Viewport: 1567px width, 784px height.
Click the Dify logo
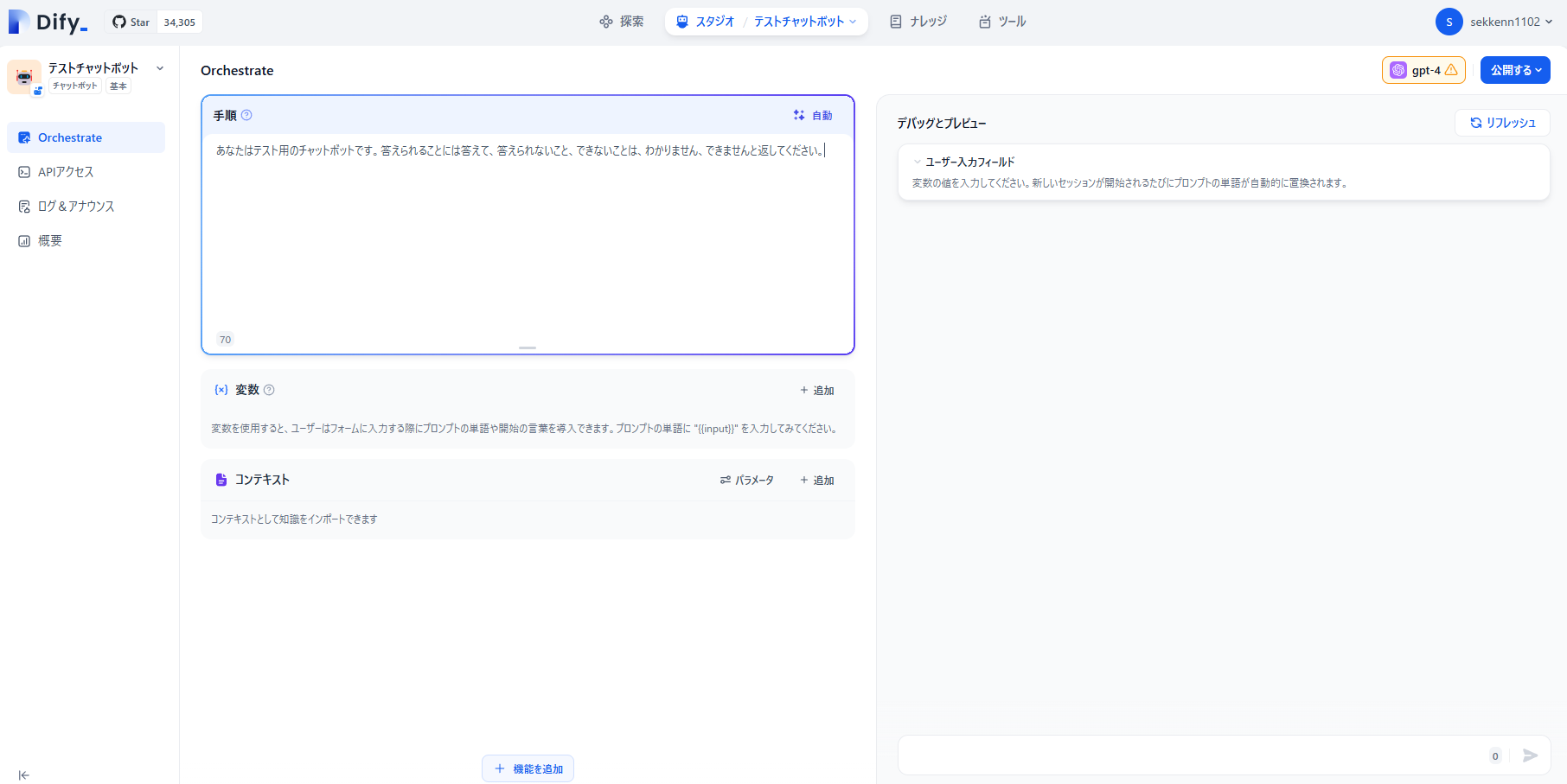pyautogui.click(x=48, y=22)
